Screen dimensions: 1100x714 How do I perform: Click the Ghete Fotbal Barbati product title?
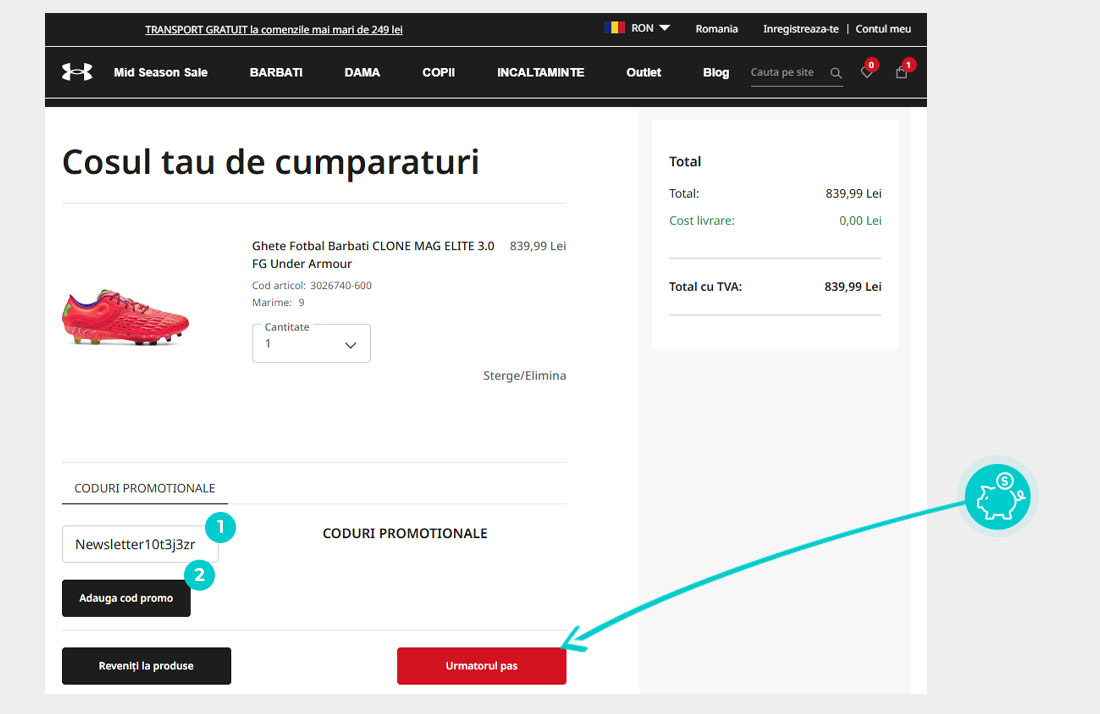click(373, 255)
